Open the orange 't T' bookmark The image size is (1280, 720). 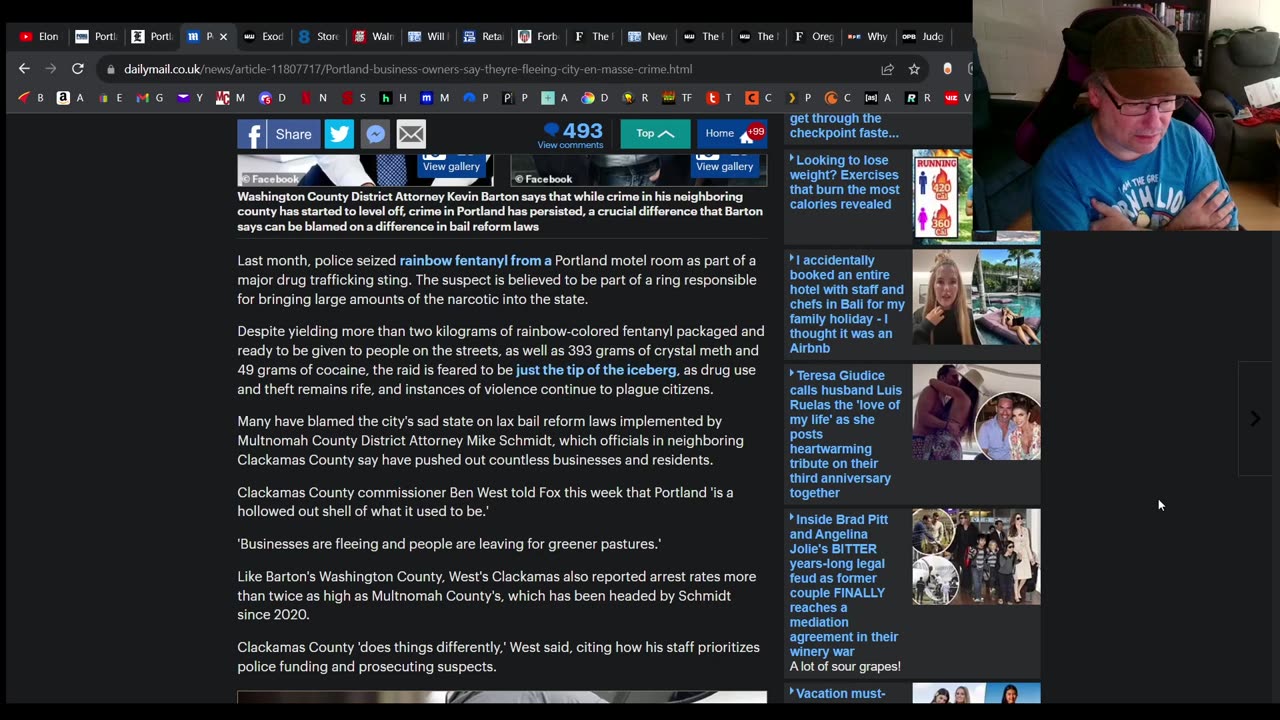coord(719,98)
